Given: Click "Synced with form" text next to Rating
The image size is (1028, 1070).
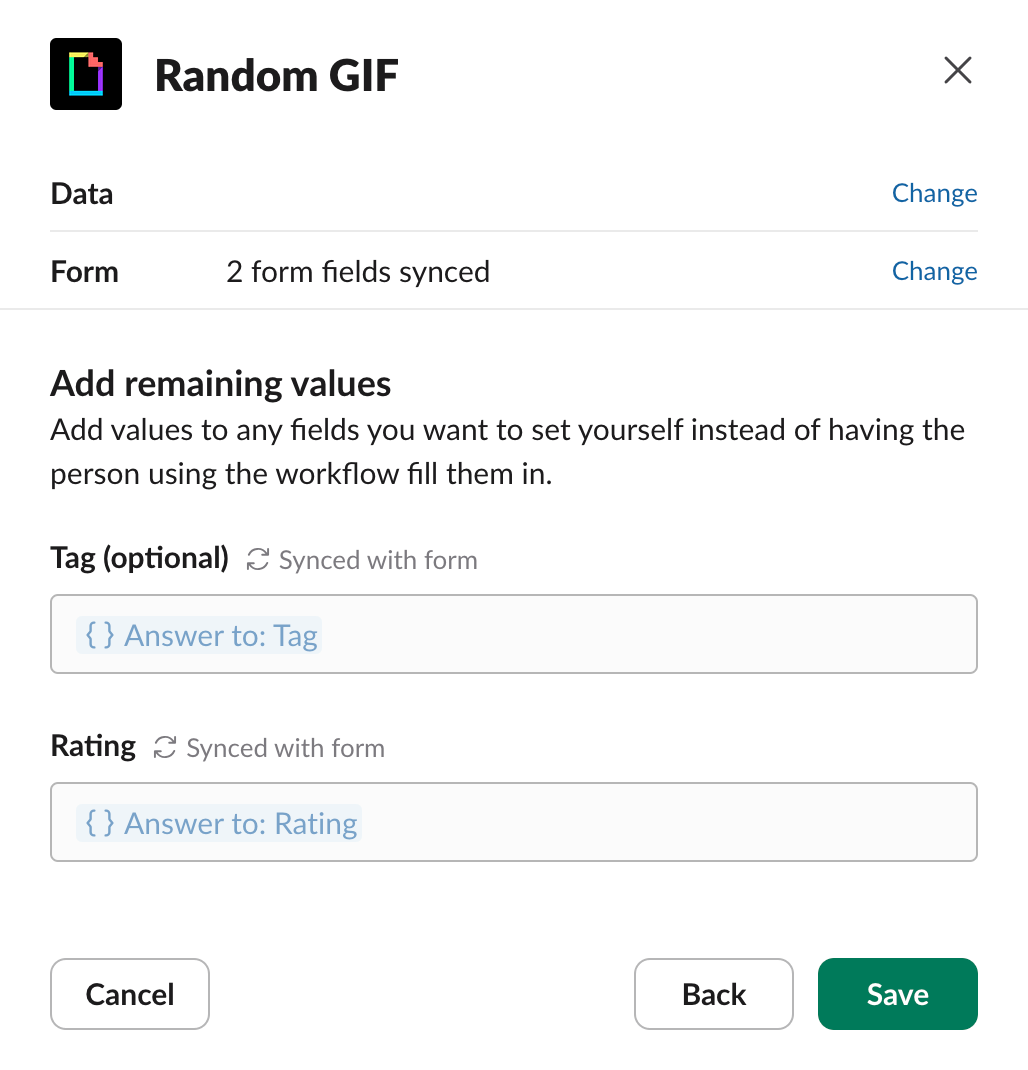Looking at the screenshot, I should 285,748.
